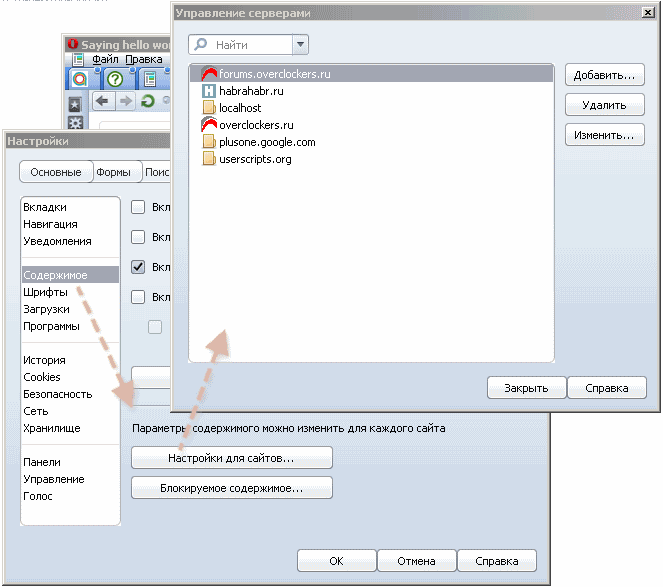The image size is (663, 587).
Task: Click Справка in Настройки dialog
Action: coord(497,561)
